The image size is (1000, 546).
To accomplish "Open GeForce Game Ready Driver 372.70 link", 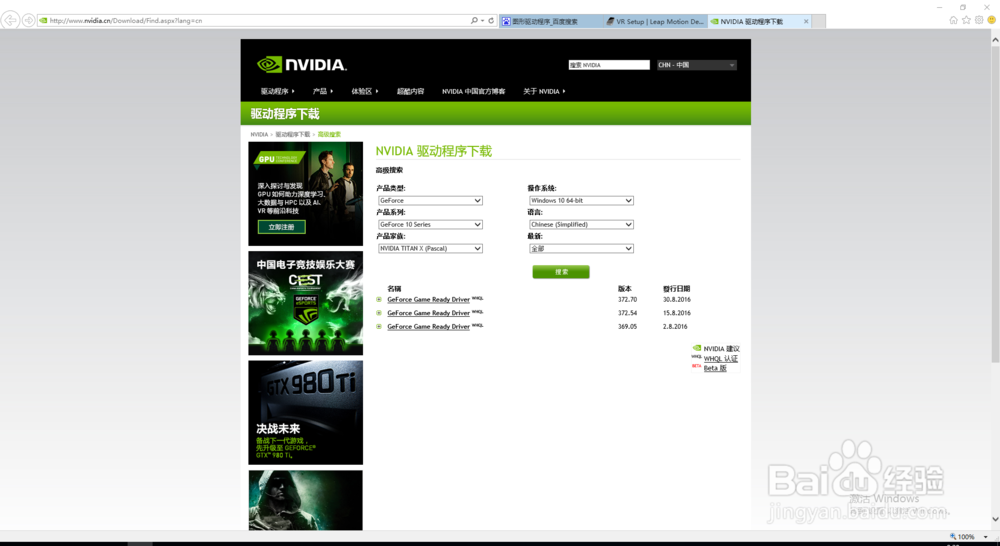I will pos(428,299).
